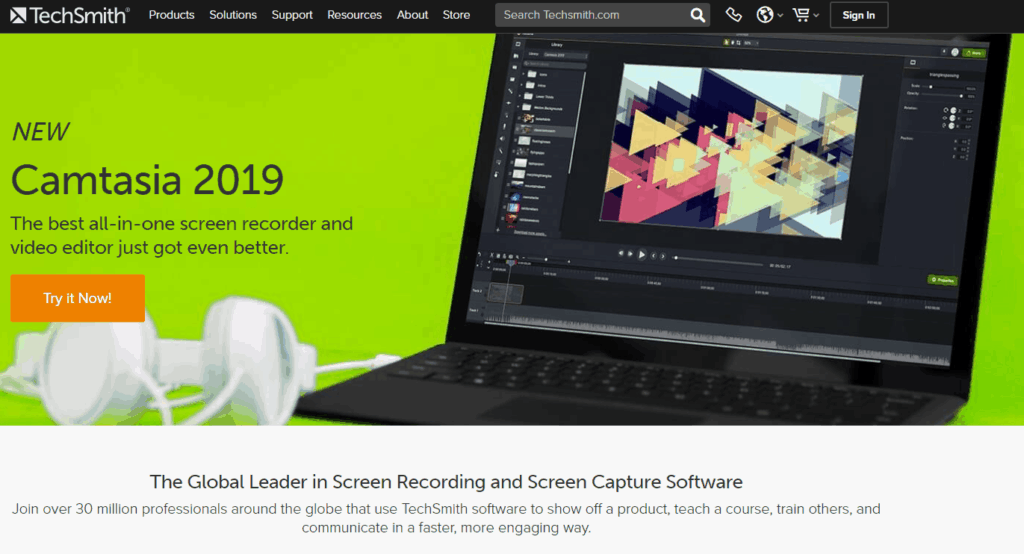Open the Products menu
Viewport: 1024px width, 554px height.
click(172, 15)
